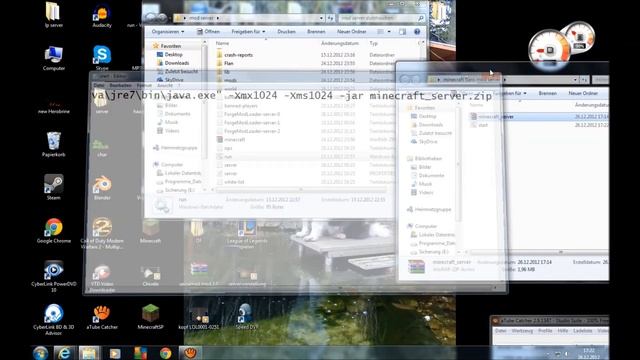Click the help icon in mod server Explorer

pos(417,31)
